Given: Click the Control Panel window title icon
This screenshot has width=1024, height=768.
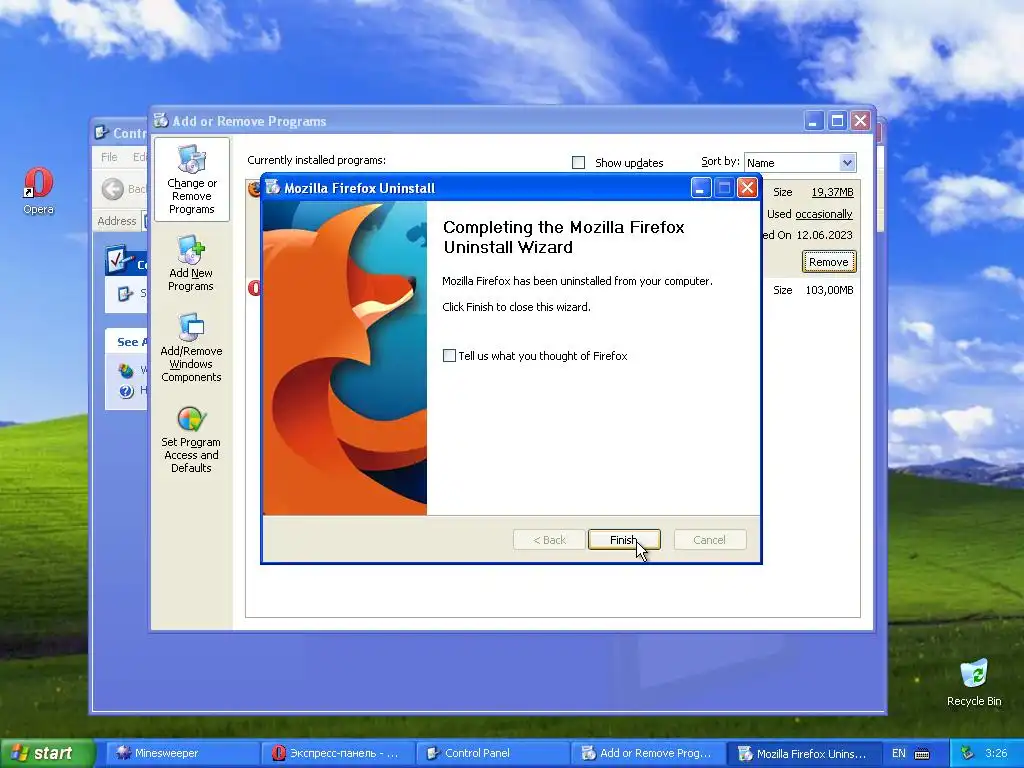Looking at the screenshot, I should click(101, 133).
